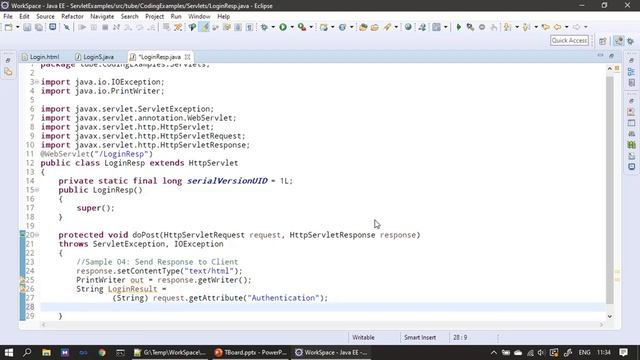Open the Debug configurations dropdown arrow
Screen dimensions: 640x360
click(x=273, y=27)
